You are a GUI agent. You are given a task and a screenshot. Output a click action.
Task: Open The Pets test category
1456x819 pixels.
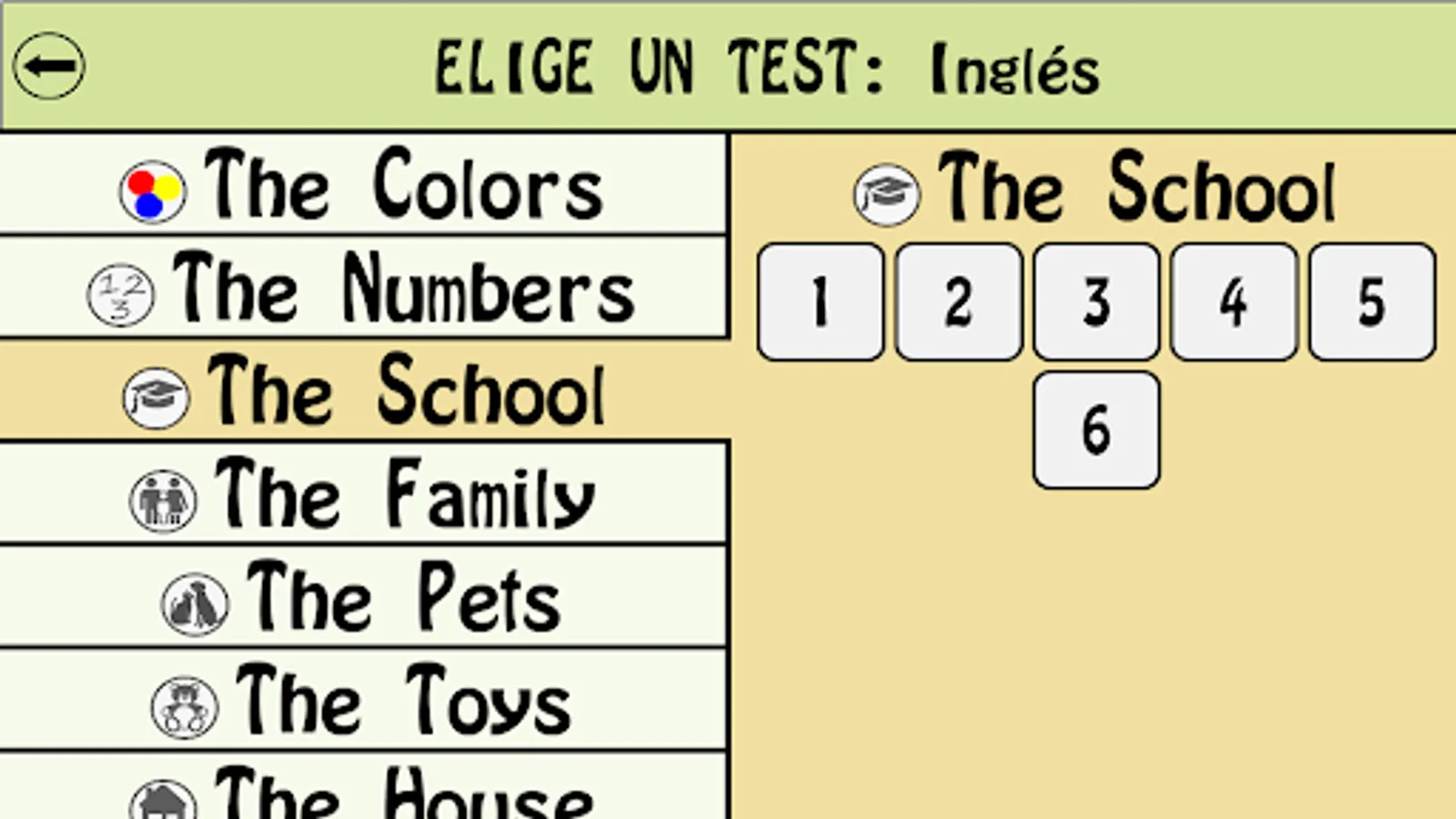point(403,598)
